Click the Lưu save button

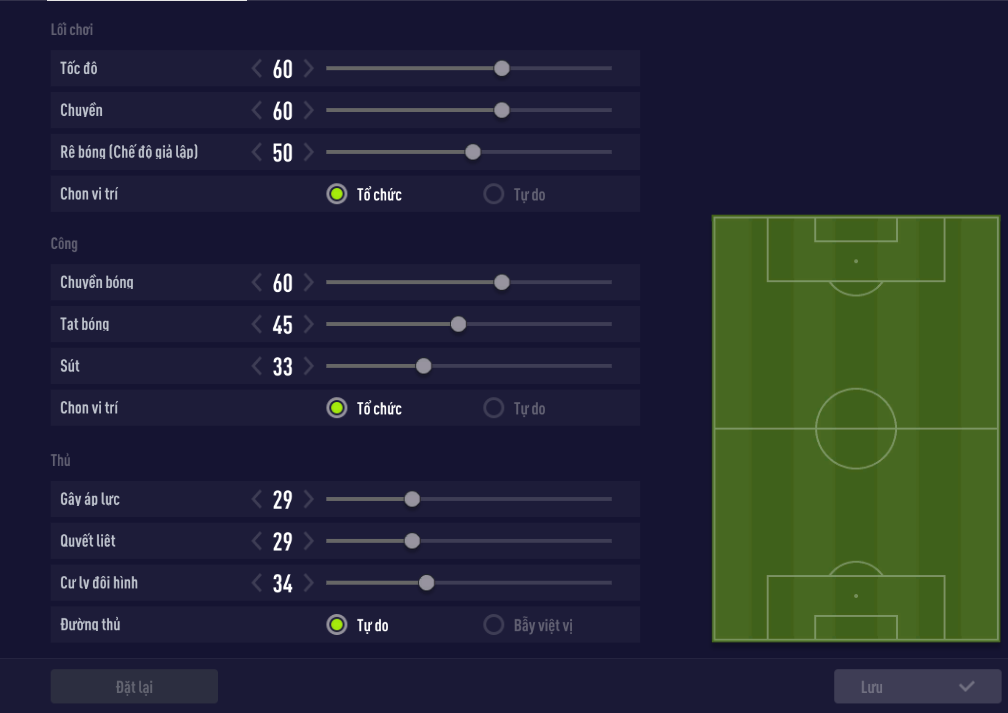tap(917, 687)
